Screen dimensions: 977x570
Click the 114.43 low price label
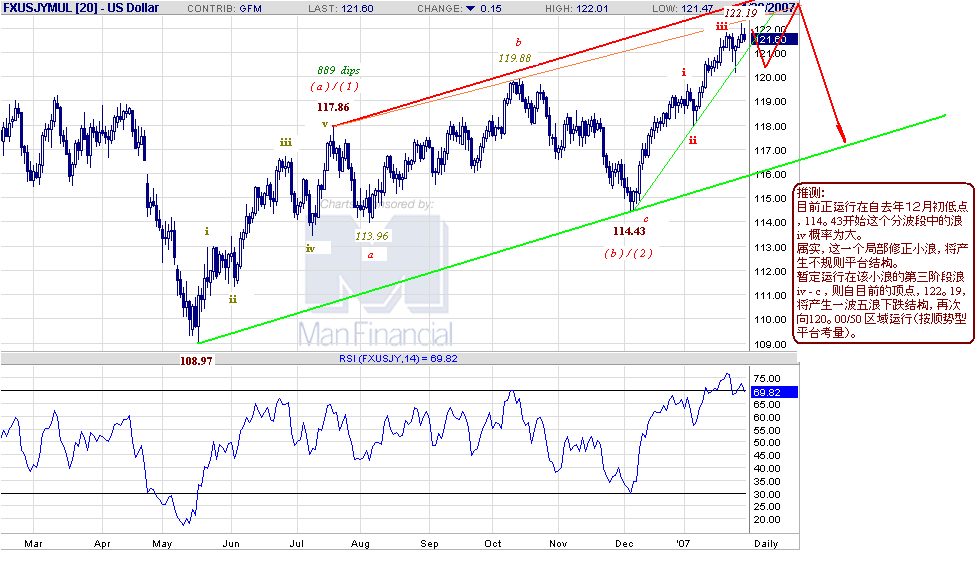coord(629,231)
